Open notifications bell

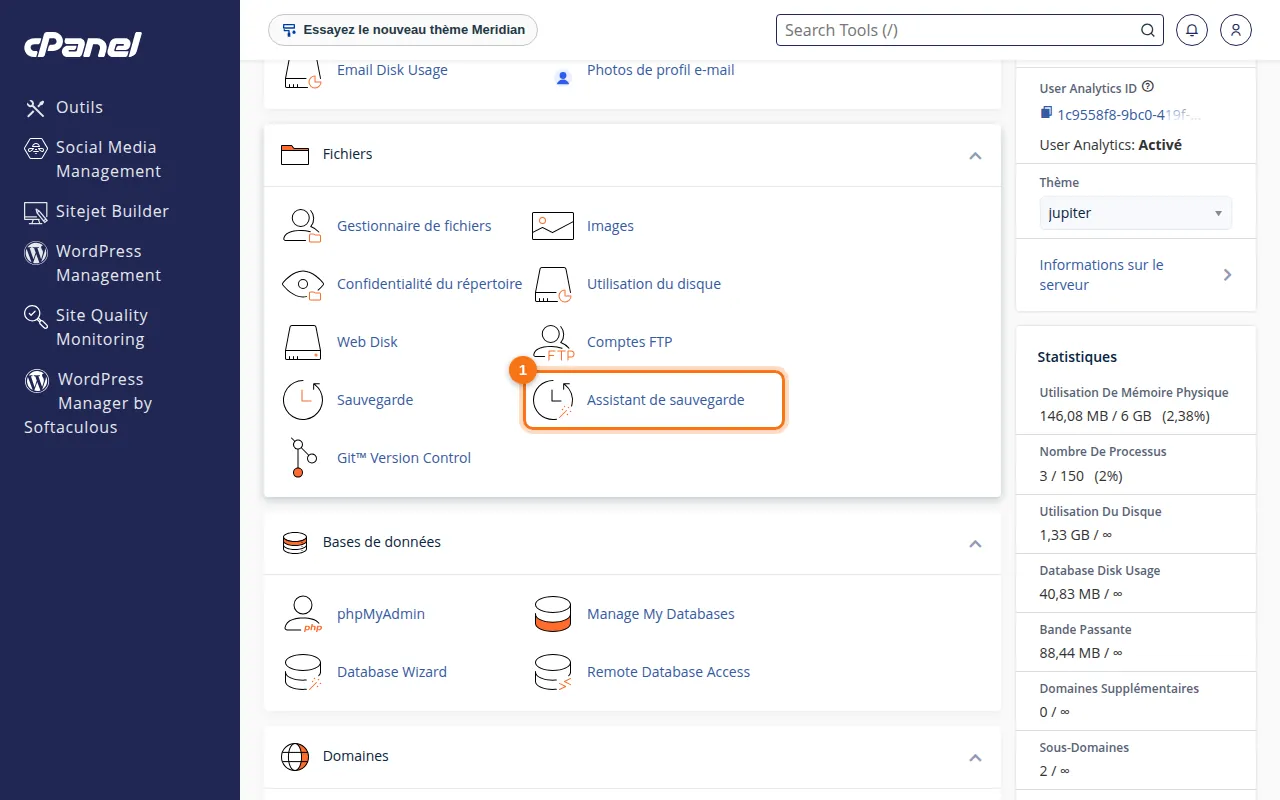(1191, 30)
